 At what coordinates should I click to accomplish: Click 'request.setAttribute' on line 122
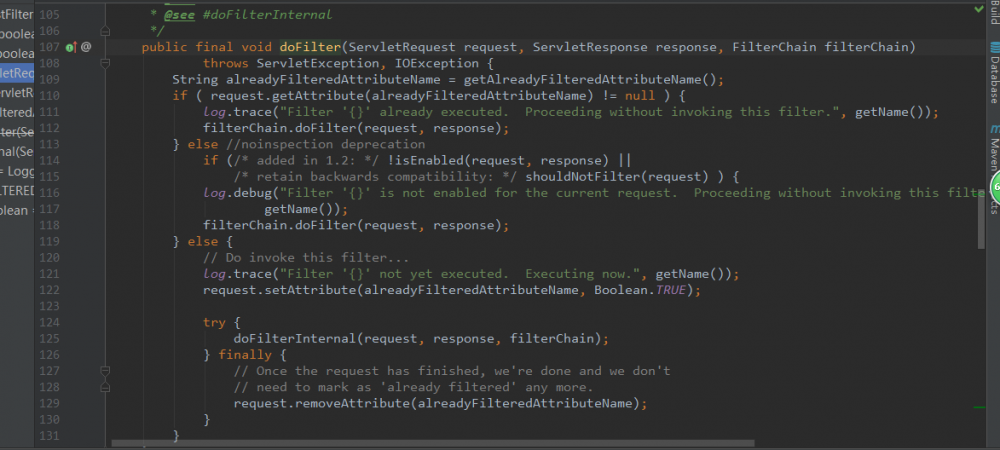tap(279, 290)
